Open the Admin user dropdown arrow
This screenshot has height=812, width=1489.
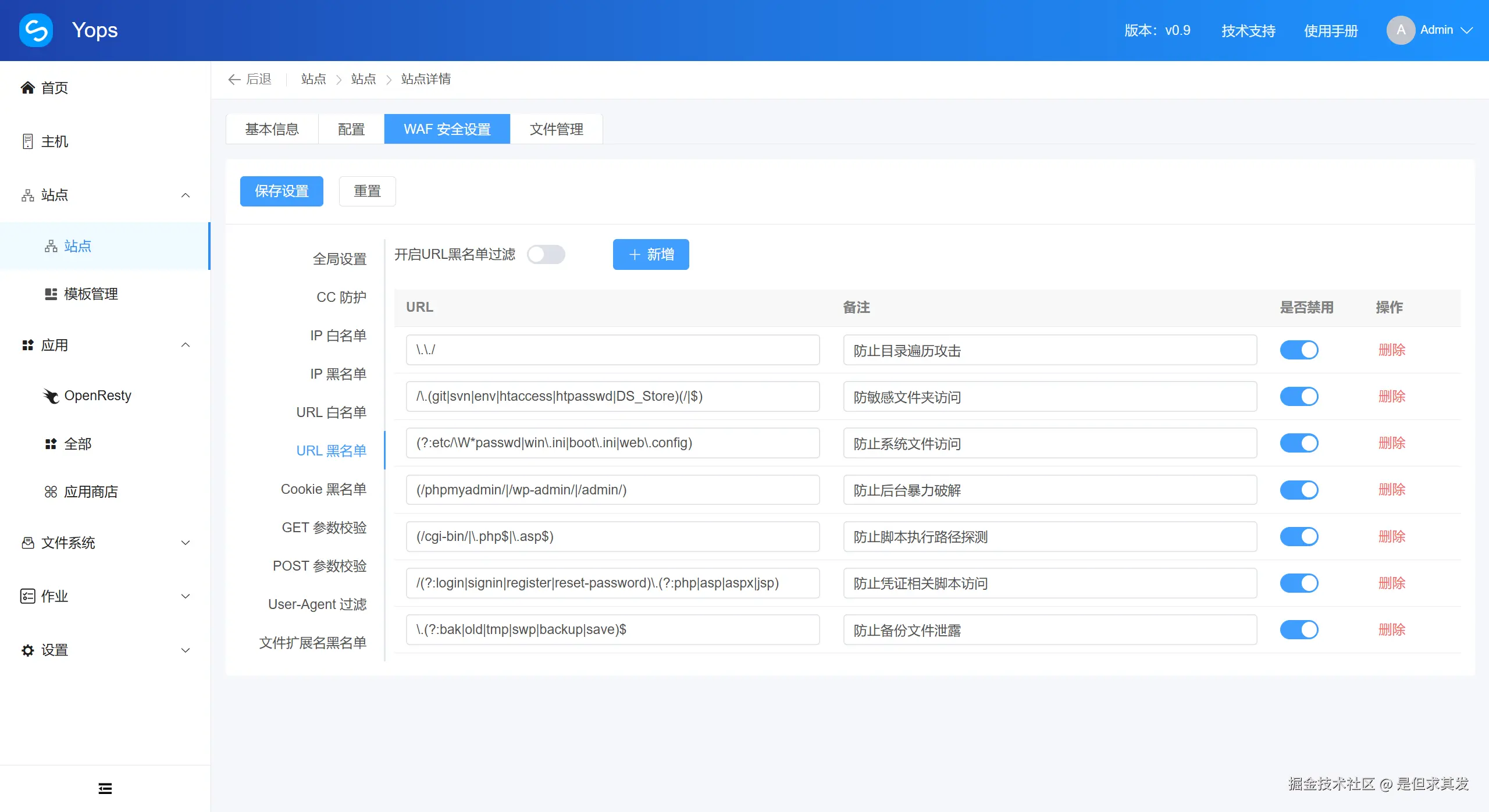click(1467, 30)
